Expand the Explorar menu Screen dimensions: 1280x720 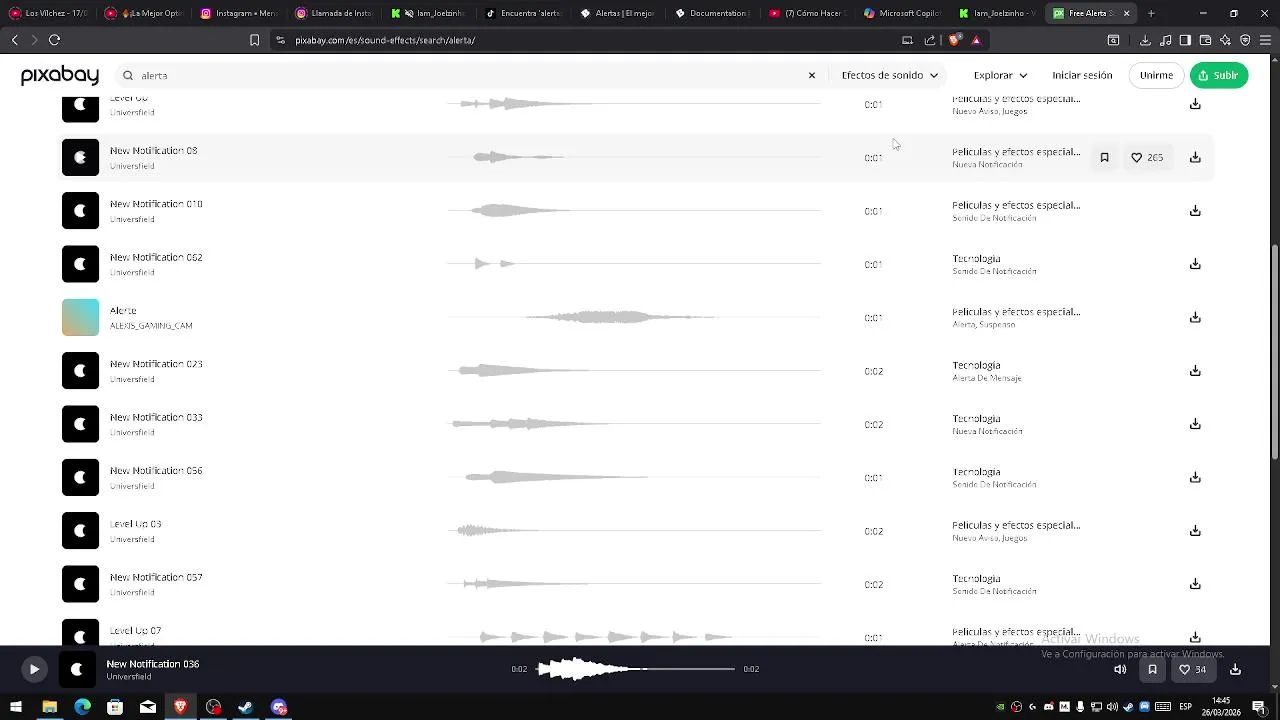[x=1001, y=75]
